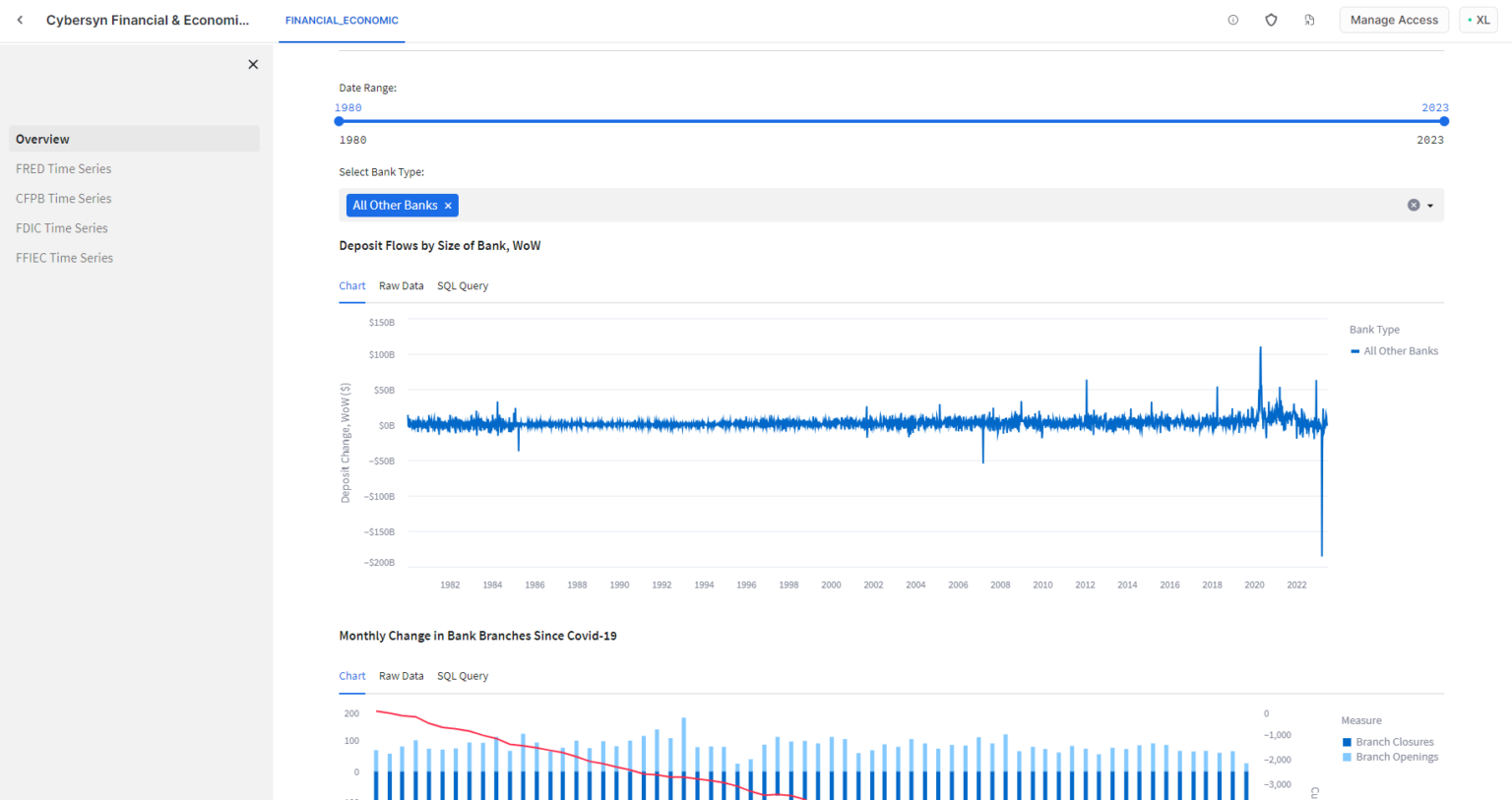Open FDIC Time Series in sidebar
Image resolution: width=1512 pixels, height=800 pixels.
click(62, 228)
